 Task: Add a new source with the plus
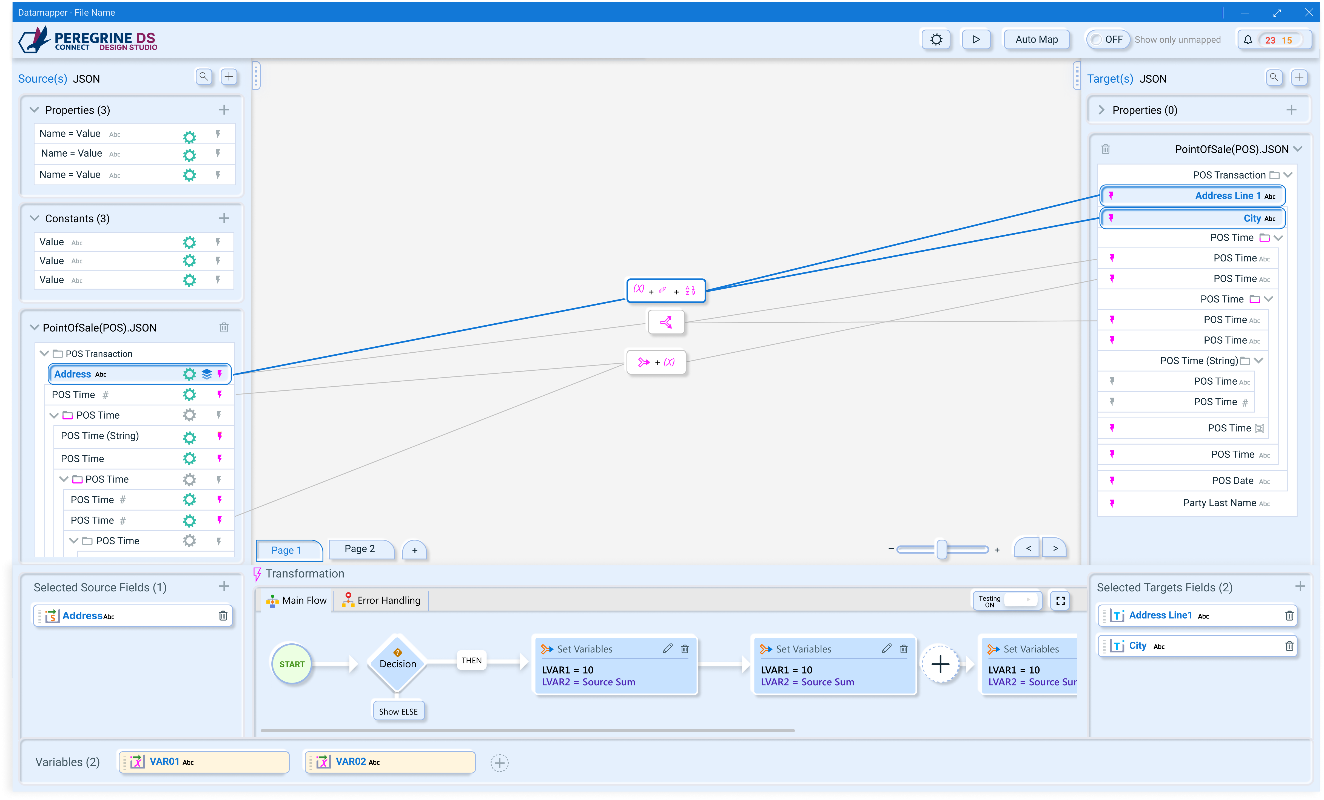229,77
